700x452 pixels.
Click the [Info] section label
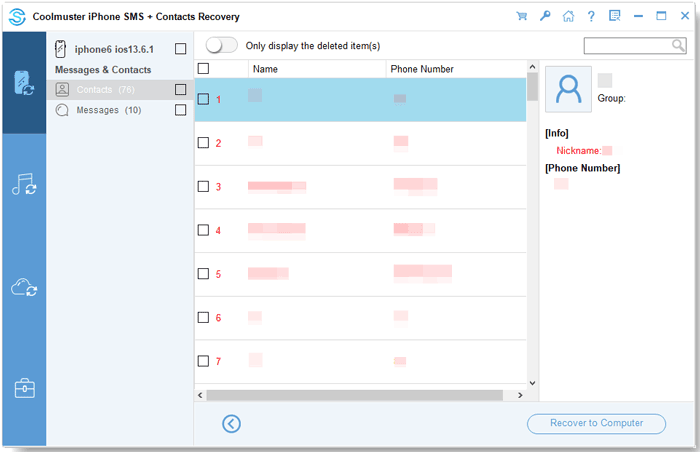[556, 133]
